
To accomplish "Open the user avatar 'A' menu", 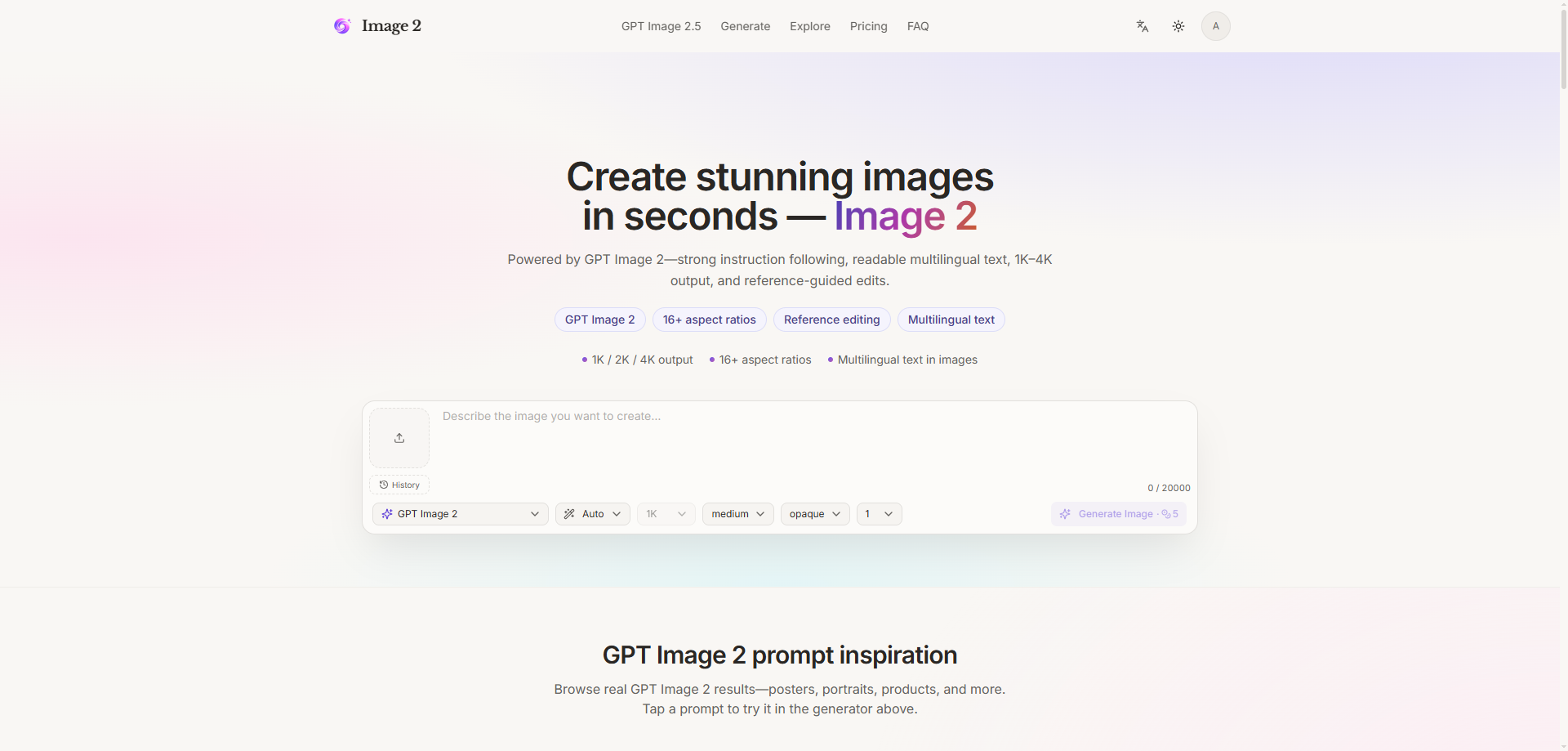I will [1216, 26].
